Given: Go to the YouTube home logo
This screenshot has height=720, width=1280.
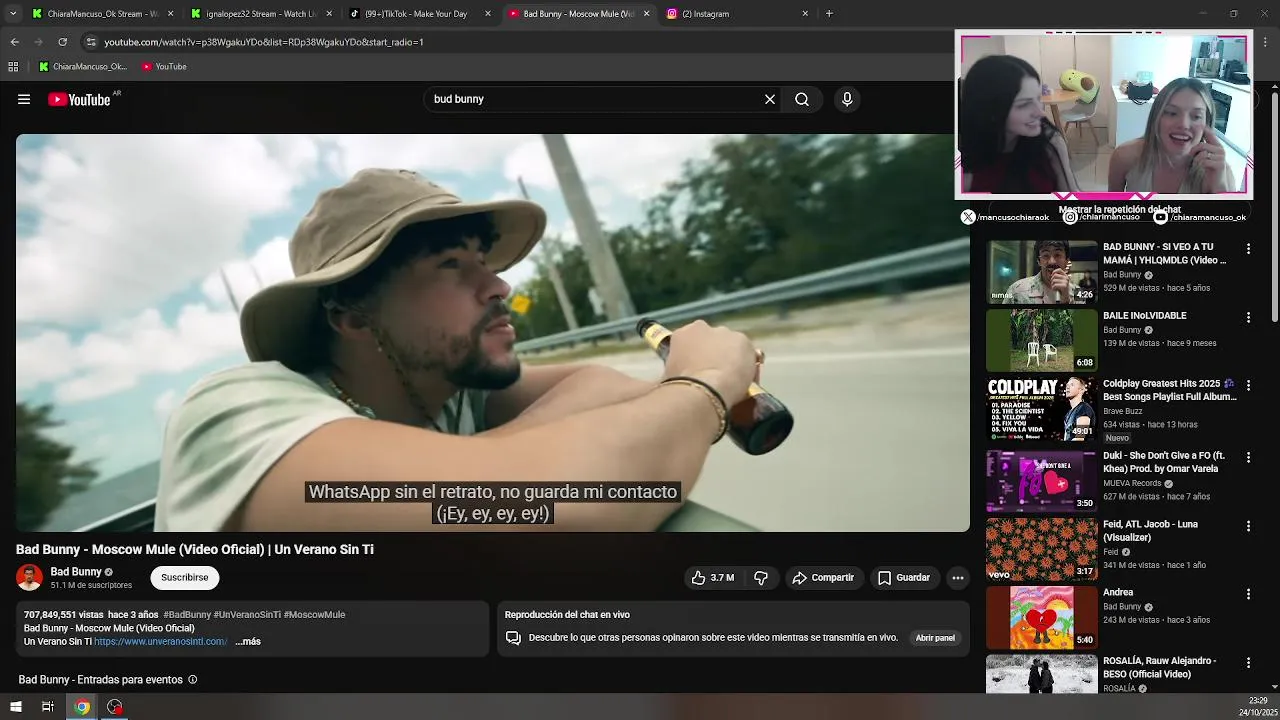Looking at the screenshot, I should [80, 99].
